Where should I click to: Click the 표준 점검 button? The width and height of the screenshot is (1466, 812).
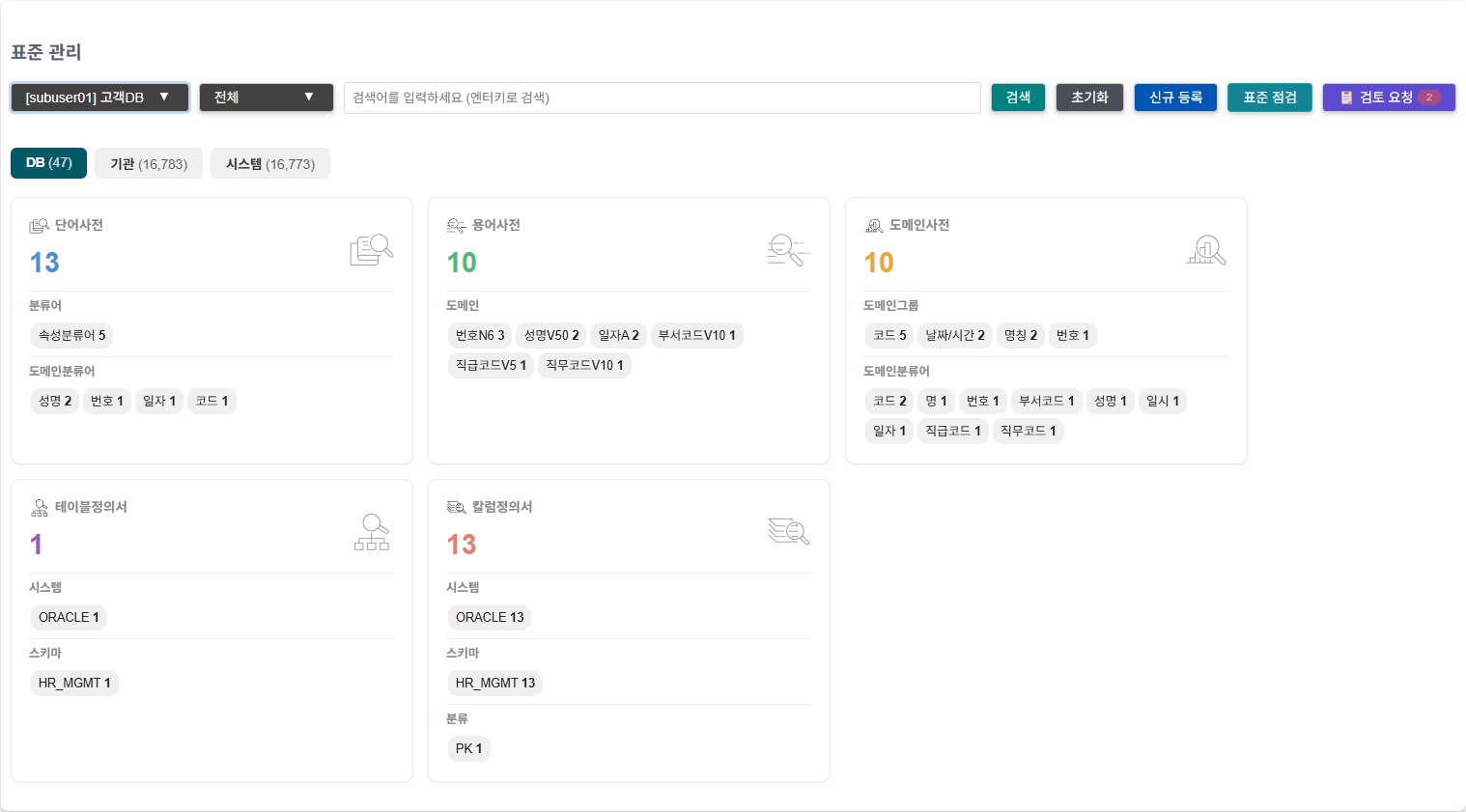point(1270,98)
